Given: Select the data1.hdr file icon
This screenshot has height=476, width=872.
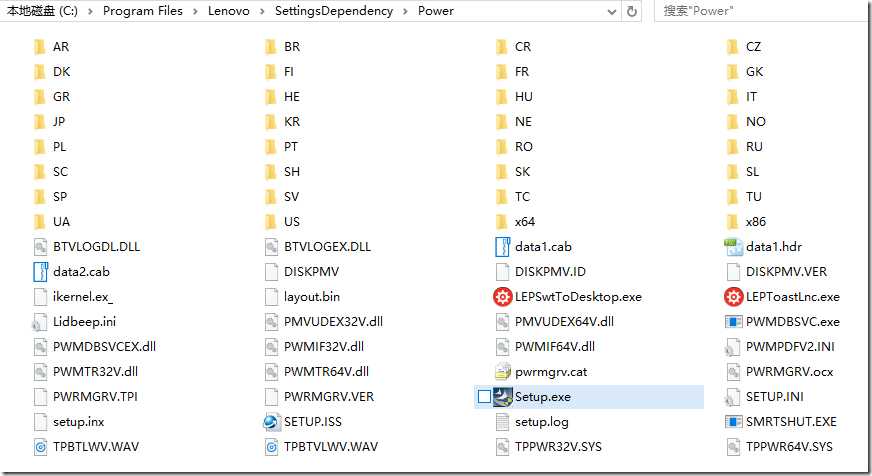Looking at the screenshot, I should point(734,246).
